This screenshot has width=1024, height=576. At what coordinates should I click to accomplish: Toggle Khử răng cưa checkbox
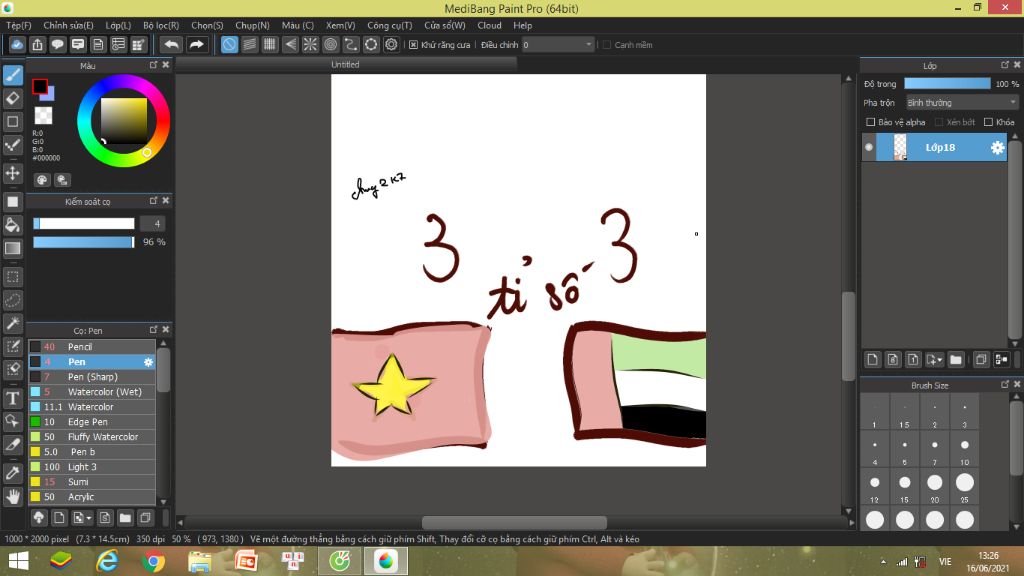click(413, 45)
